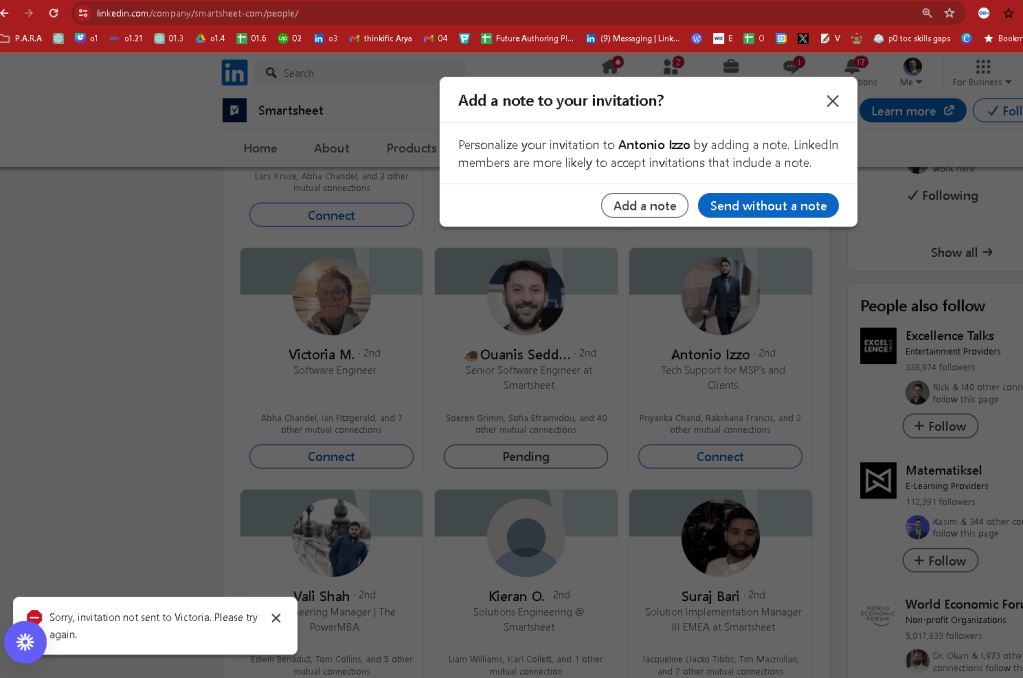The height and width of the screenshot is (678, 1023).
Task: Switch to Smartsheet Products tab
Action: pos(411,148)
